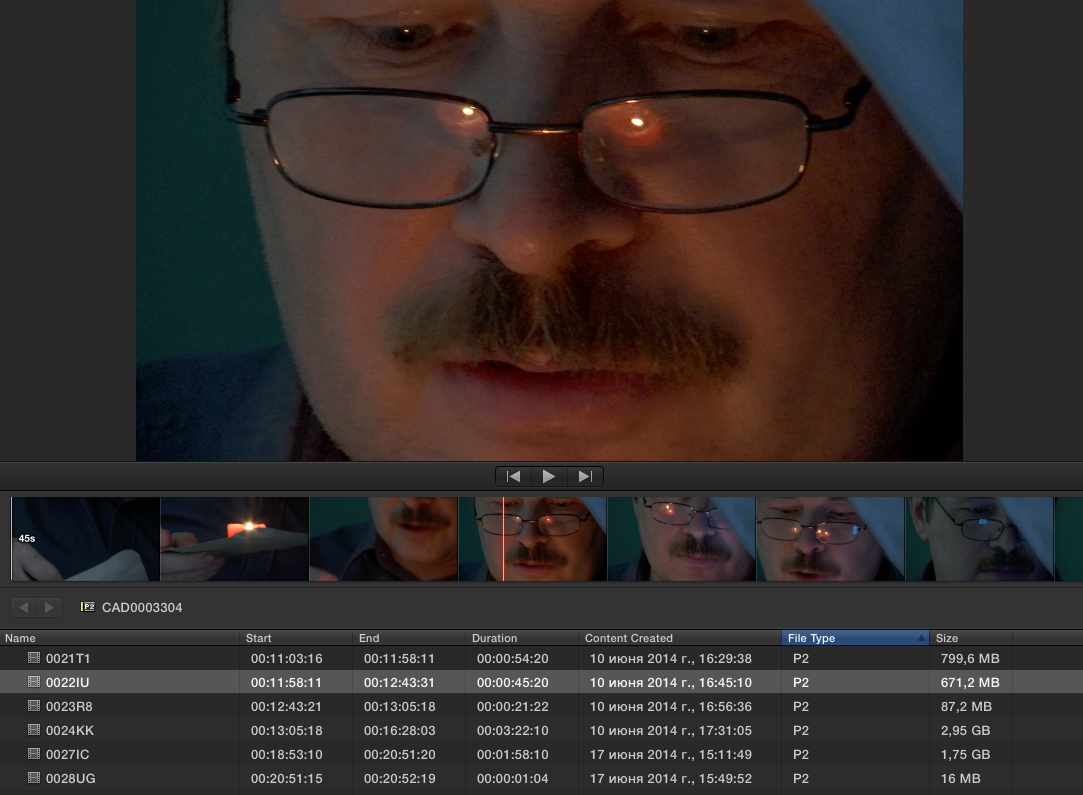This screenshot has height=795, width=1083.
Task: Click duration 00:00:01:04
Action: [512, 778]
